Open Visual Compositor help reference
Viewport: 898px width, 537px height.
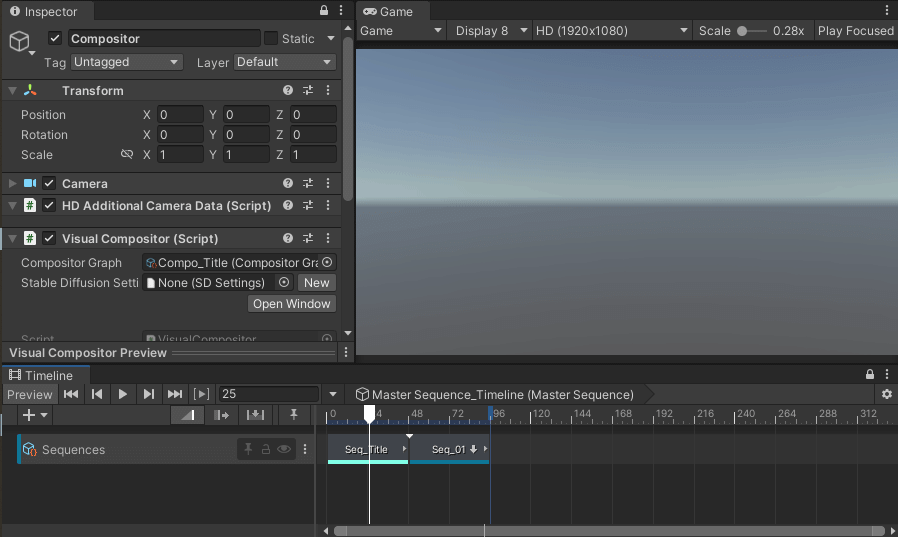[x=287, y=238]
